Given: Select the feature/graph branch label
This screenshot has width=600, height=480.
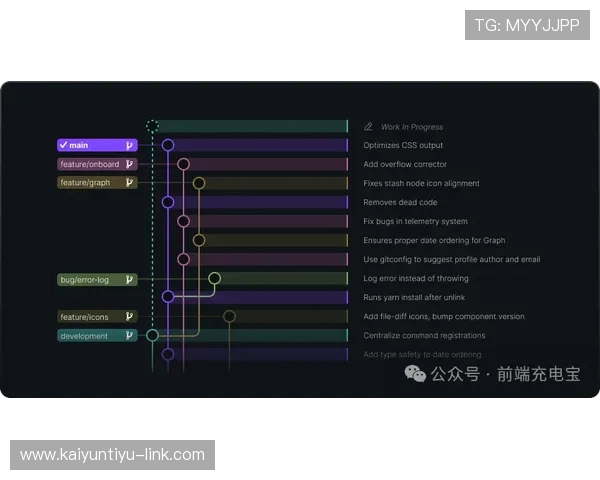Looking at the screenshot, I should pyautogui.click(x=86, y=183).
